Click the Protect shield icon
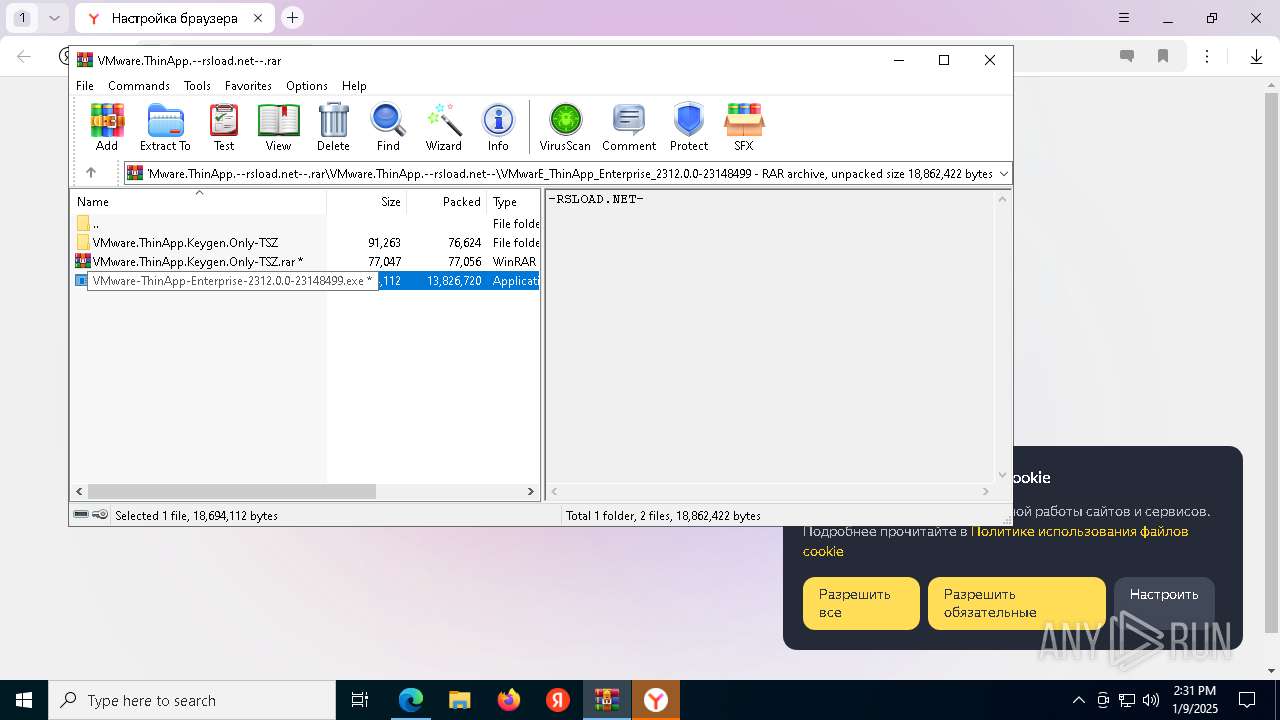This screenshot has height=720, width=1280. pyautogui.click(x=689, y=127)
